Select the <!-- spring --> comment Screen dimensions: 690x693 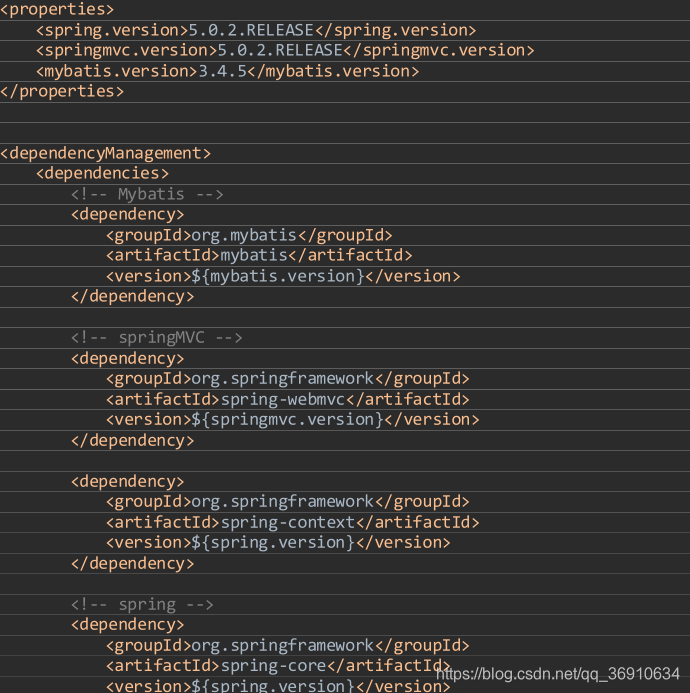(142, 605)
